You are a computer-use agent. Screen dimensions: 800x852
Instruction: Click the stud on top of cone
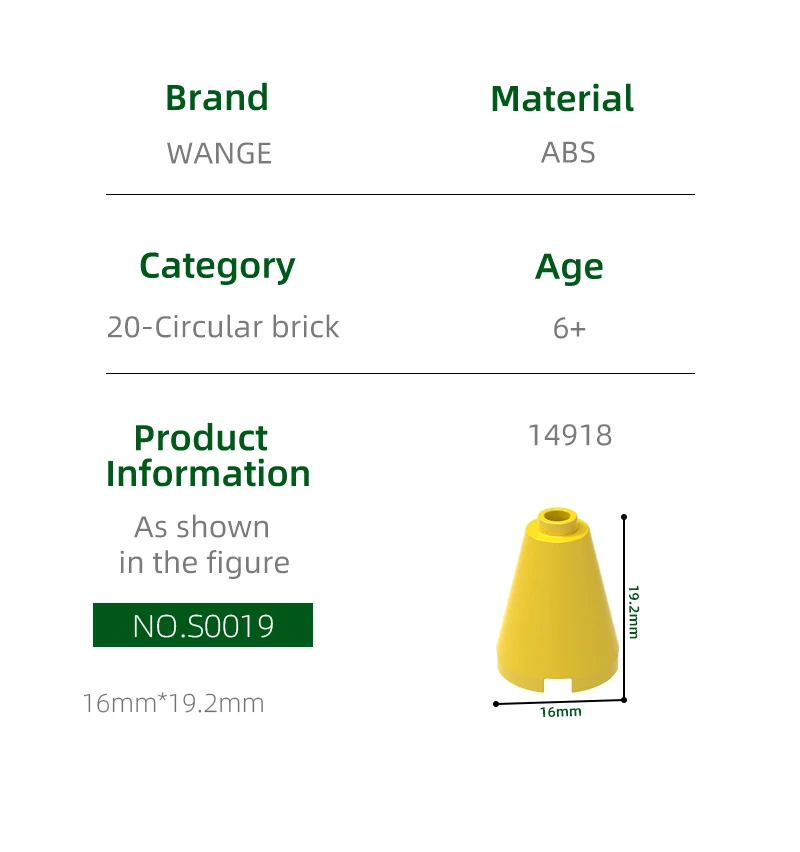pyautogui.click(x=557, y=518)
